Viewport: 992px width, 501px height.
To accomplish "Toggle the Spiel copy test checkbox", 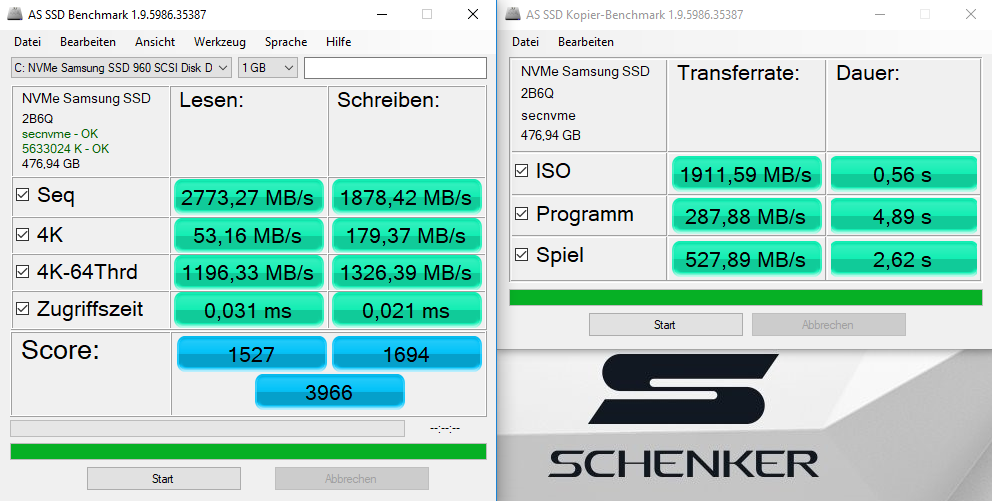I will click(x=521, y=255).
